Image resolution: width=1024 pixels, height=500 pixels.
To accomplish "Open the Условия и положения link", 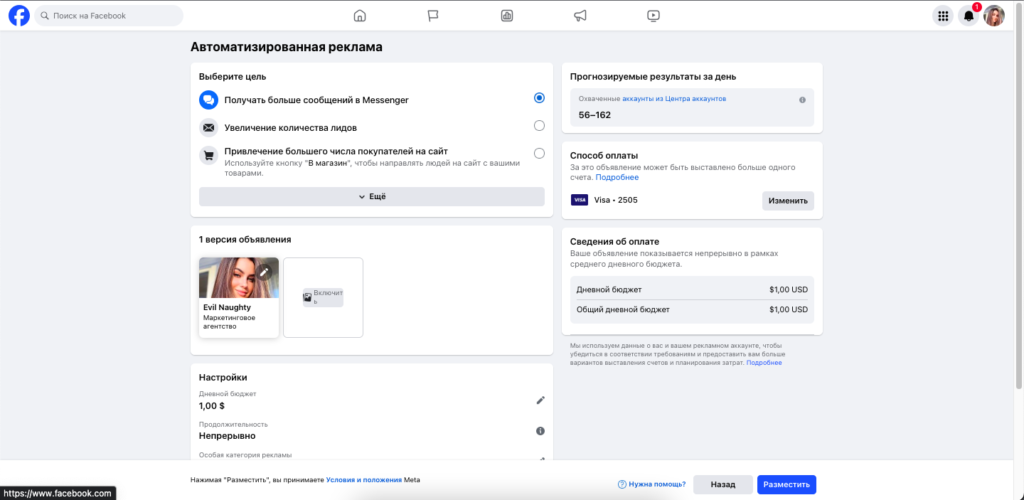I will (x=364, y=480).
